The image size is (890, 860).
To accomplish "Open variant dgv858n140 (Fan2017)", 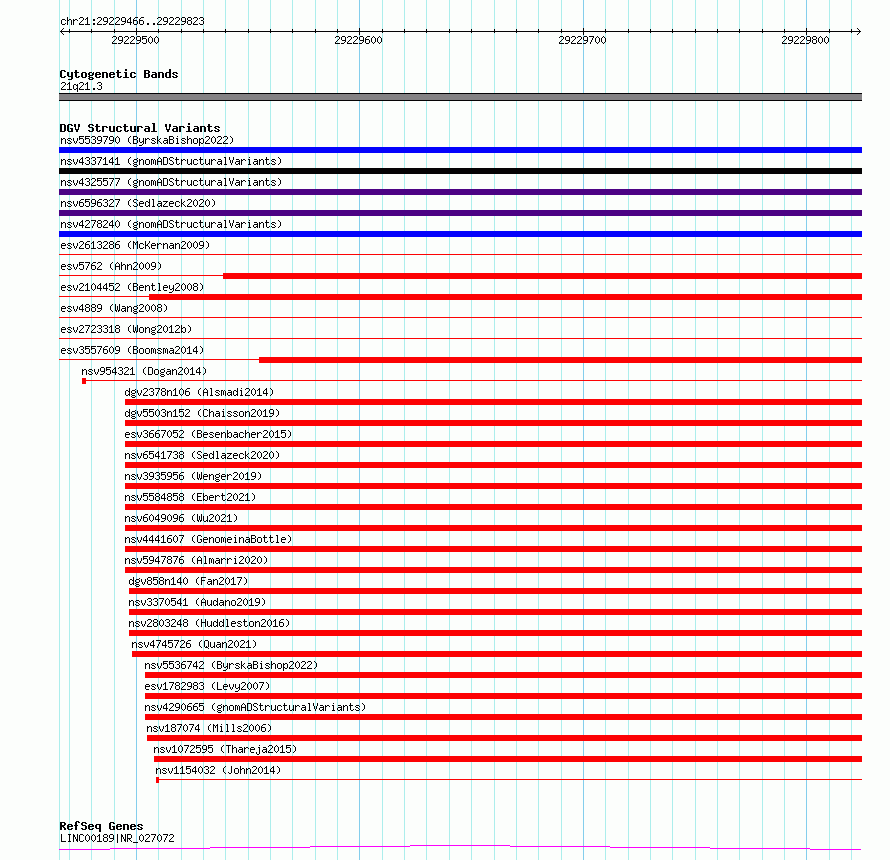I will [x=188, y=581].
